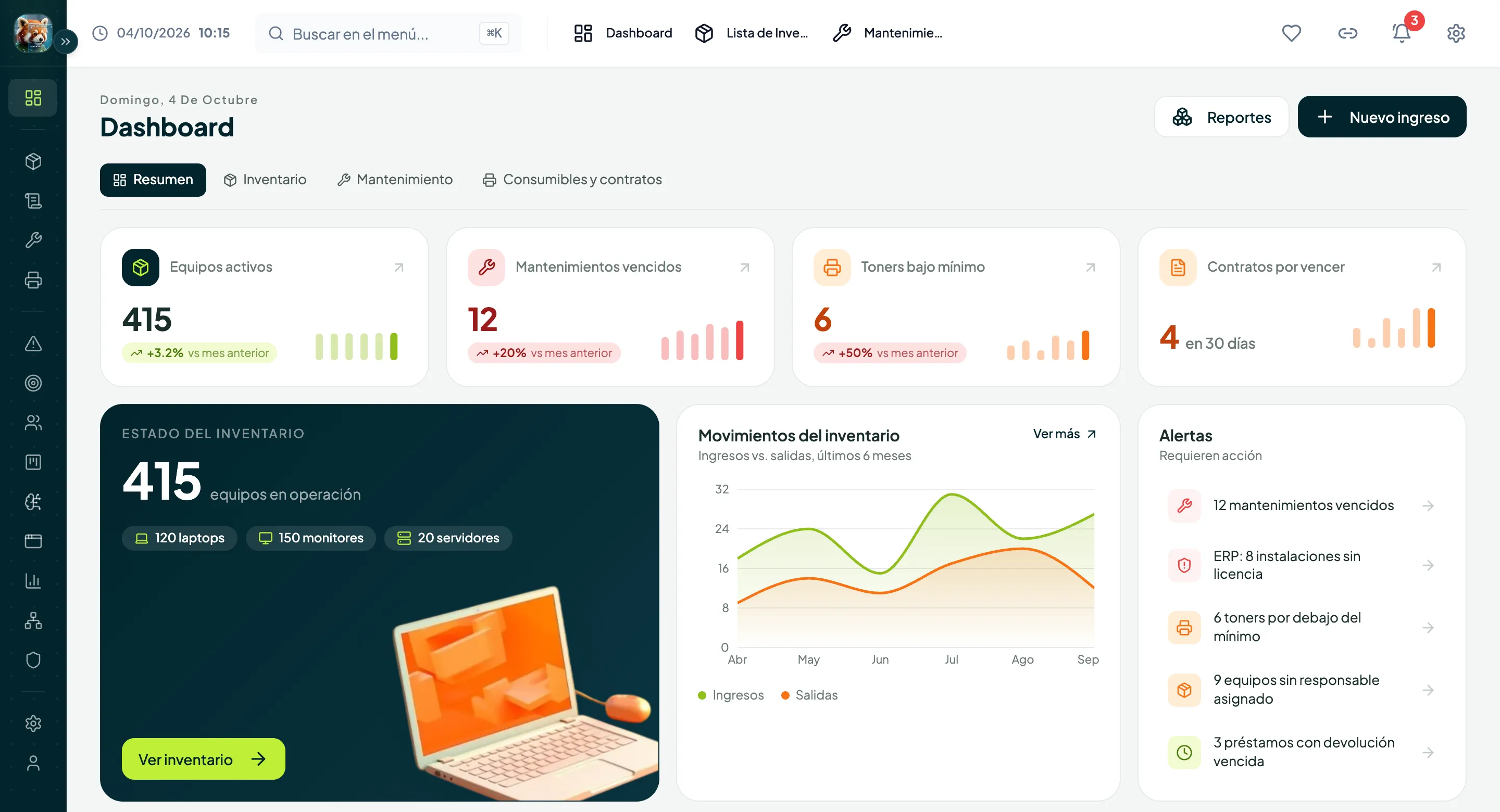Screen dimensions: 1500x812
Task: Open the window panel icon in sidebar
Action: tap(33, 541)
